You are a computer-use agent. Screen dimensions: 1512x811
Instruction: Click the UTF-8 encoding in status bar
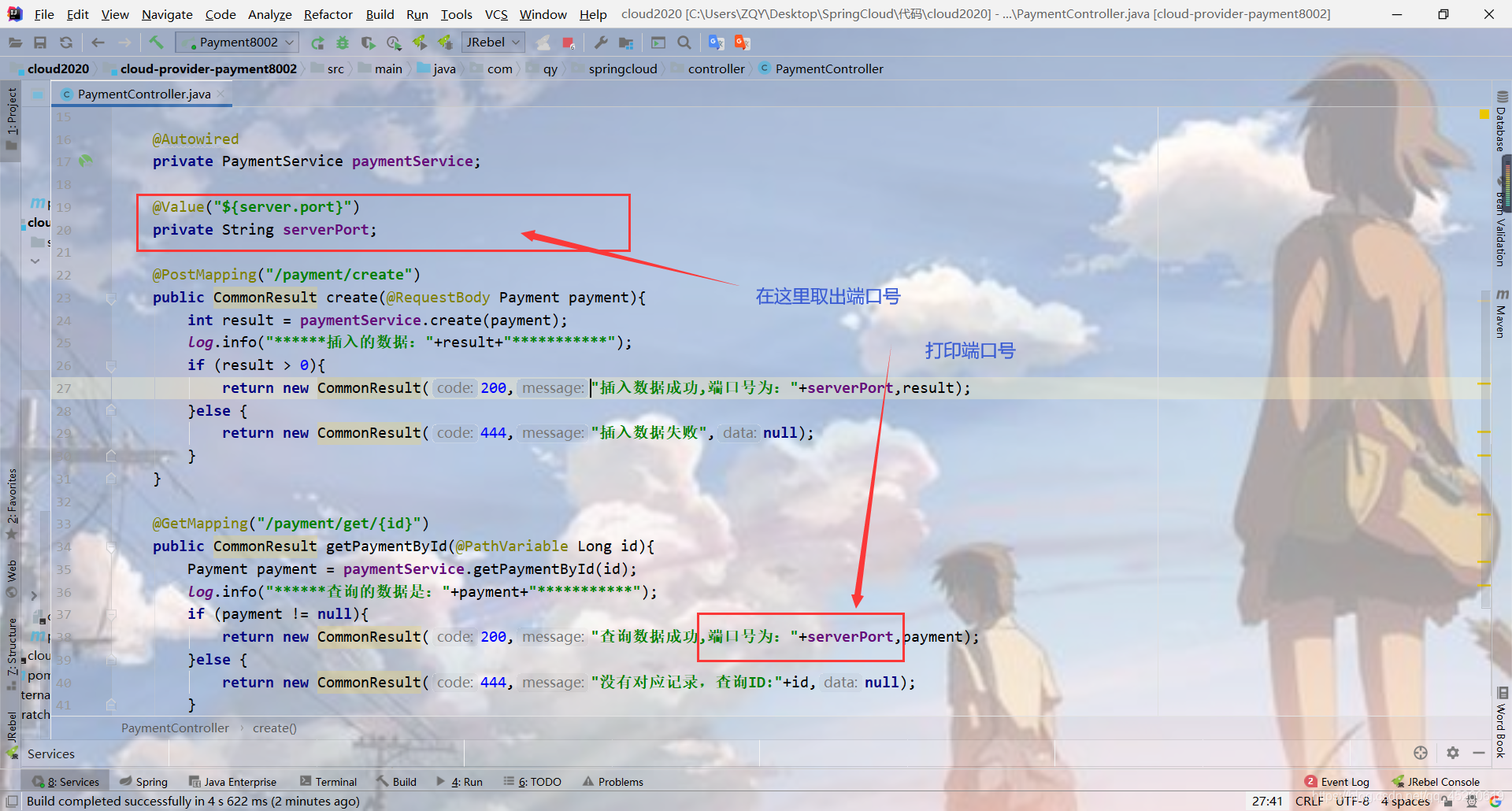tap(1354, 801)
